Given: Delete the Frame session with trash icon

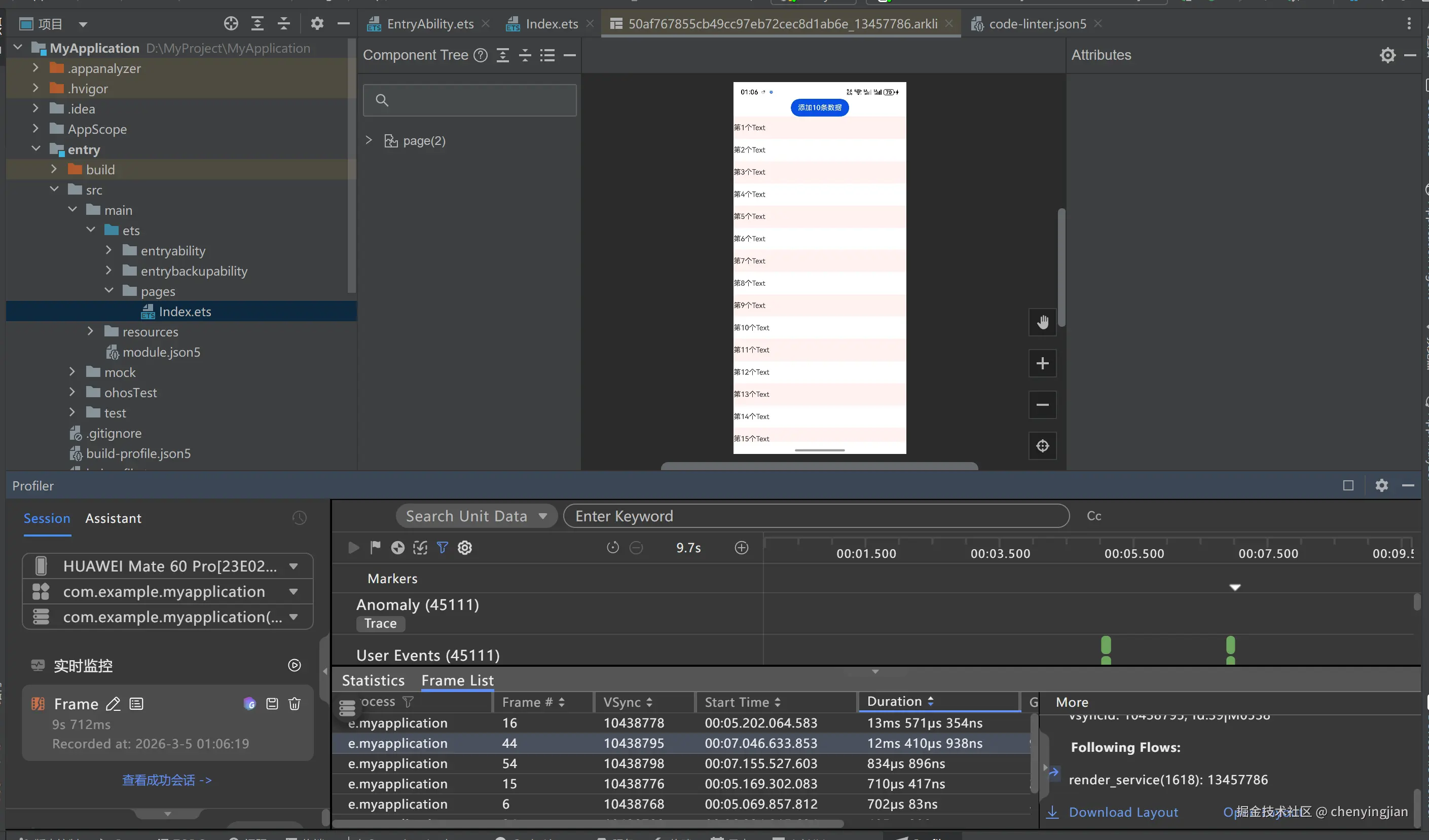Looking at the screenshot, I should [295, 703].
